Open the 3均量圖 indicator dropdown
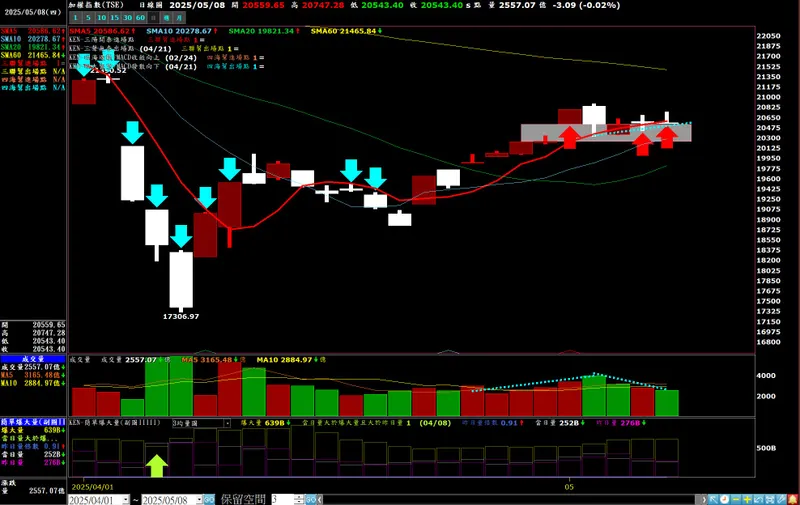The height and width of the screenshot is (505, 800). click(227, 423)
